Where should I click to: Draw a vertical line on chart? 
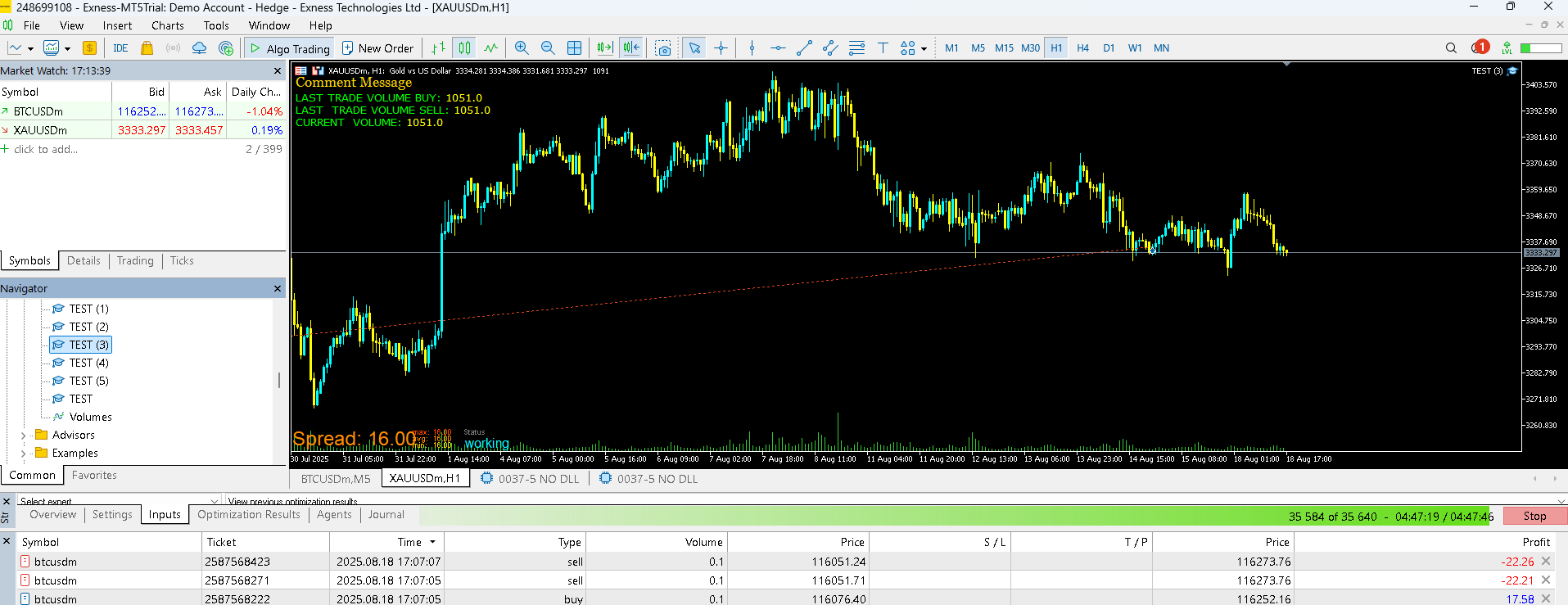752,48
